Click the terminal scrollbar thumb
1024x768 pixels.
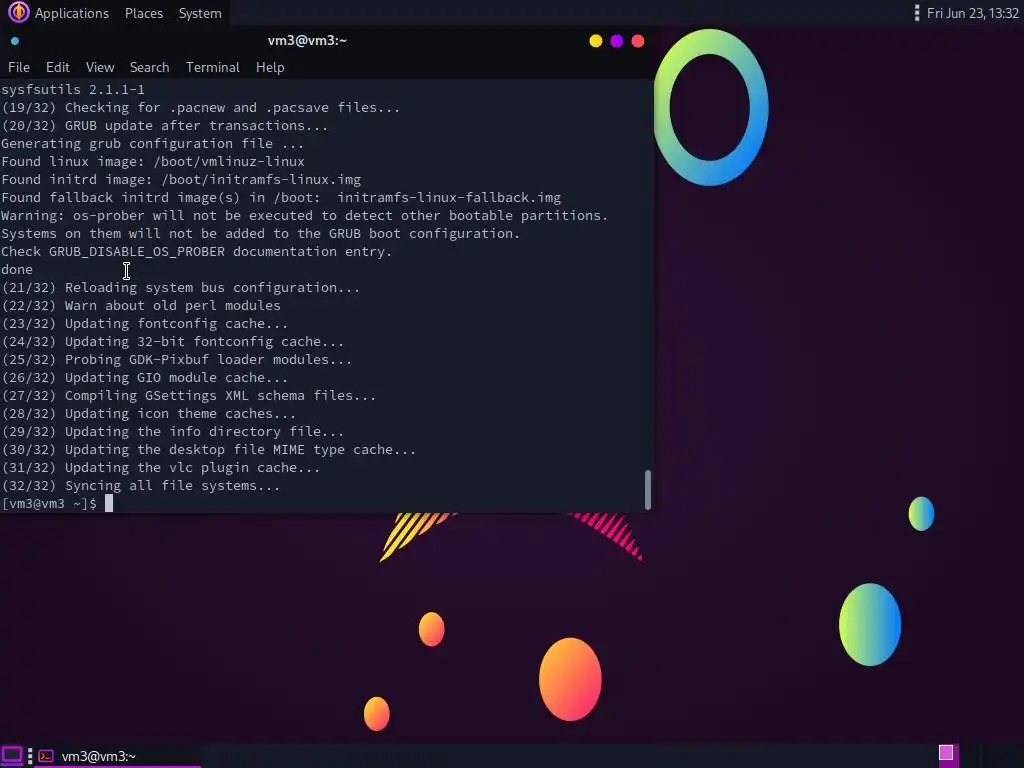point(648,490)
